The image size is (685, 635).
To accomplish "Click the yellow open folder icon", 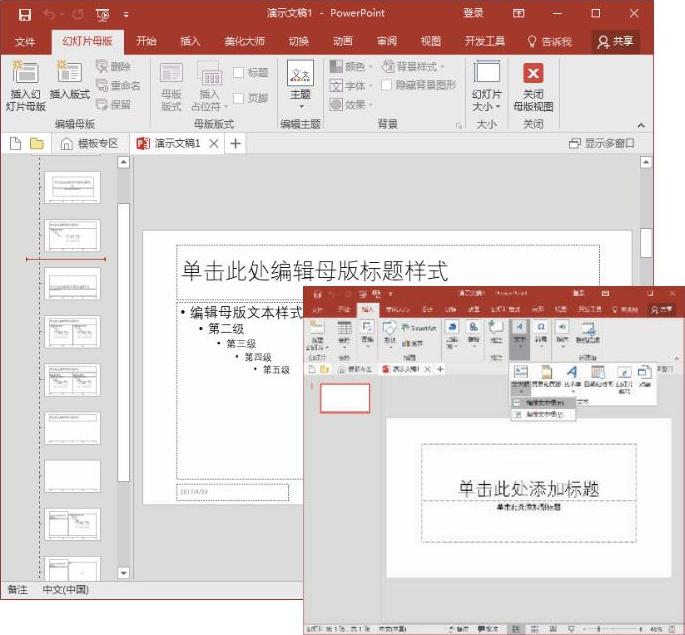I will pos(37,143).
